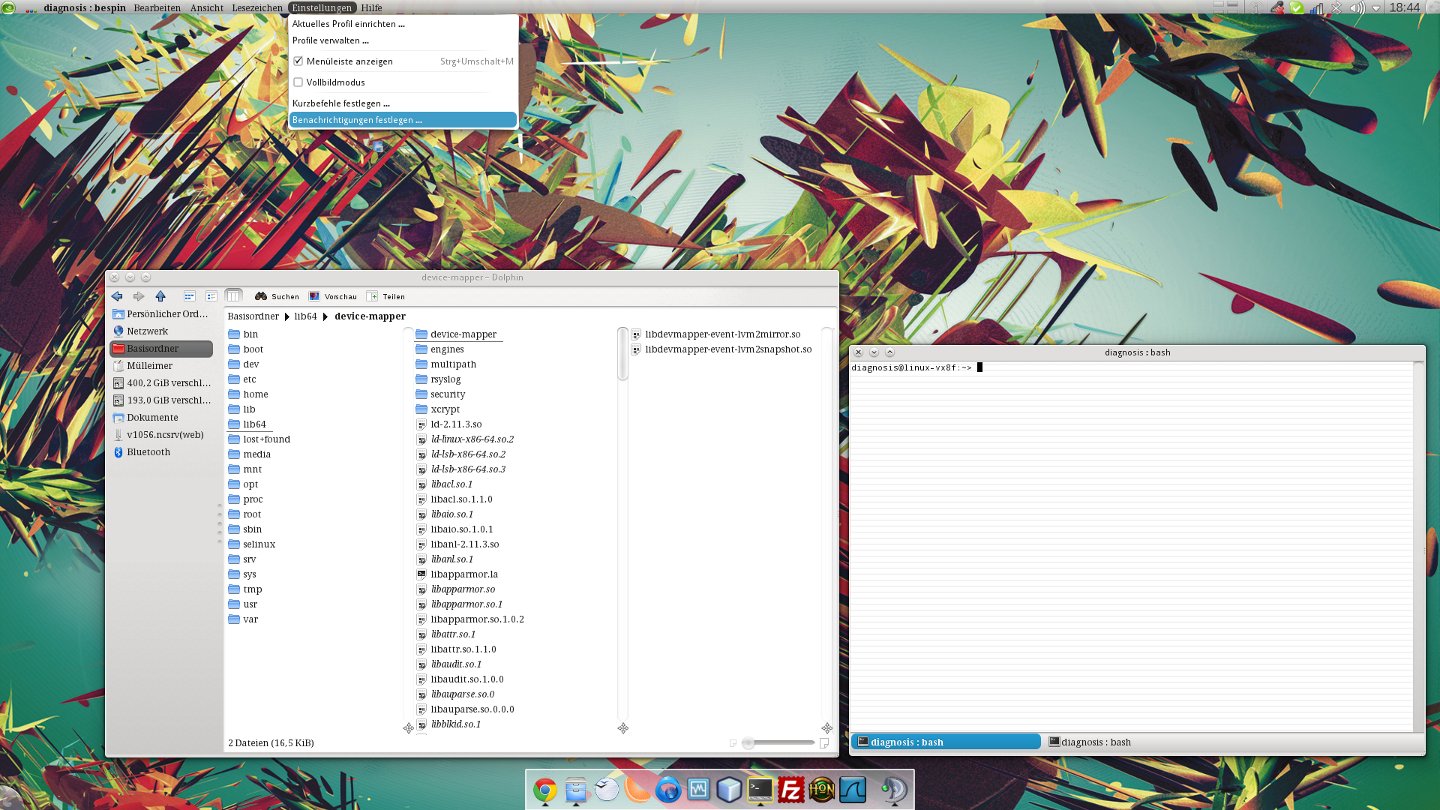
Task: Select the 193,0 GiB encrypted volume
Action: [x=161, y=400]
